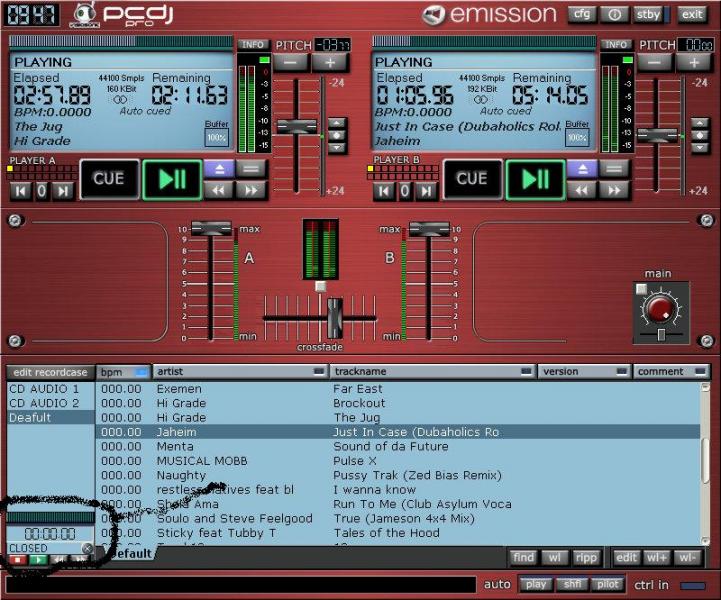
Task: Reset Player A pitch with center diamond button
Action: [x=337, y=136]
